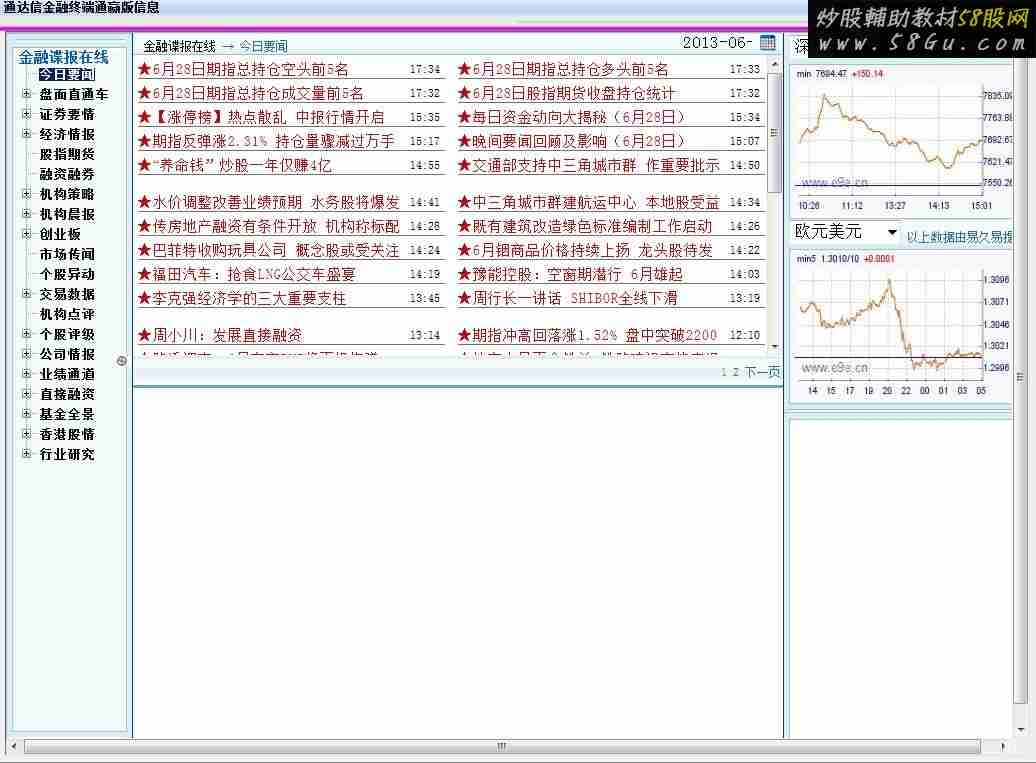Expand the 证券要情 tree node
Screen dimensions: 1036x763
26,114
